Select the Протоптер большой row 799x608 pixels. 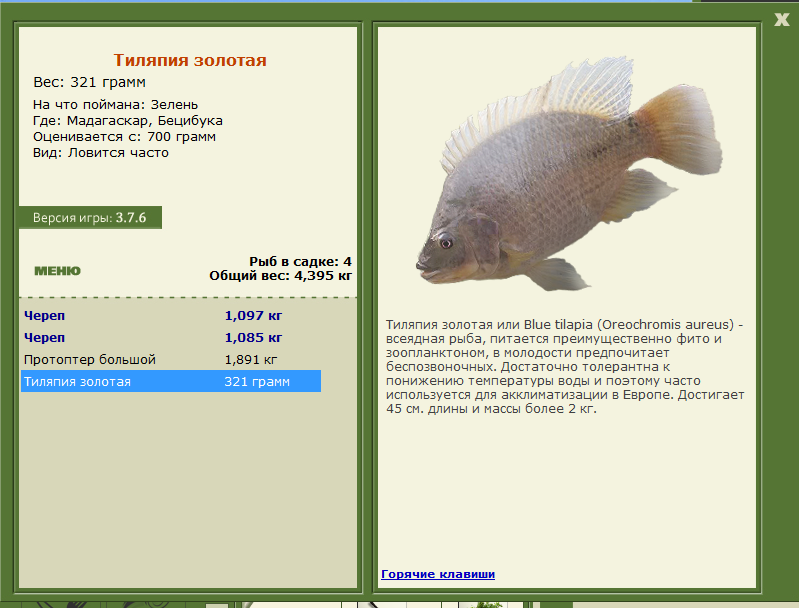171,359
